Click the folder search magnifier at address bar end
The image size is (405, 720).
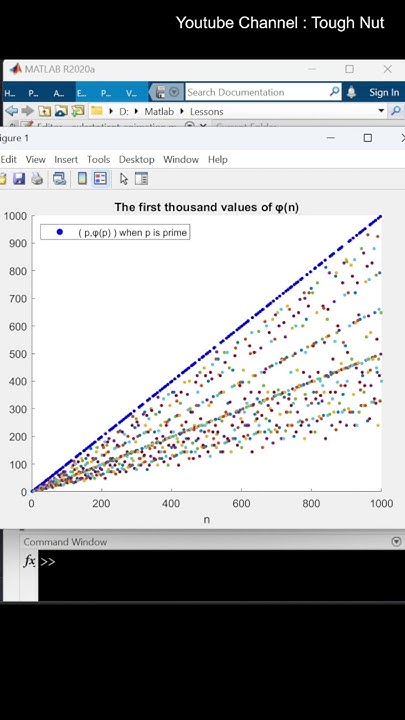pos(395,111)
